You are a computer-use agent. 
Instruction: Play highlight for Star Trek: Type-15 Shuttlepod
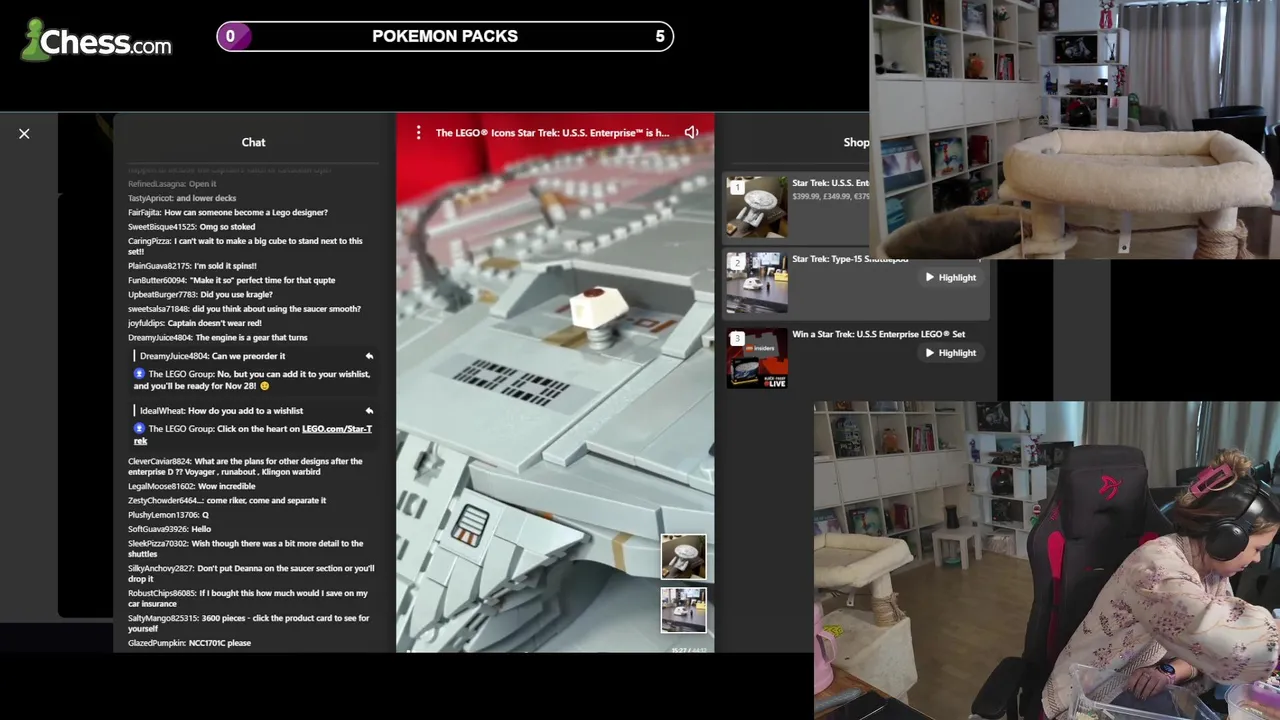pyautogui.click(x=950, y=277)
